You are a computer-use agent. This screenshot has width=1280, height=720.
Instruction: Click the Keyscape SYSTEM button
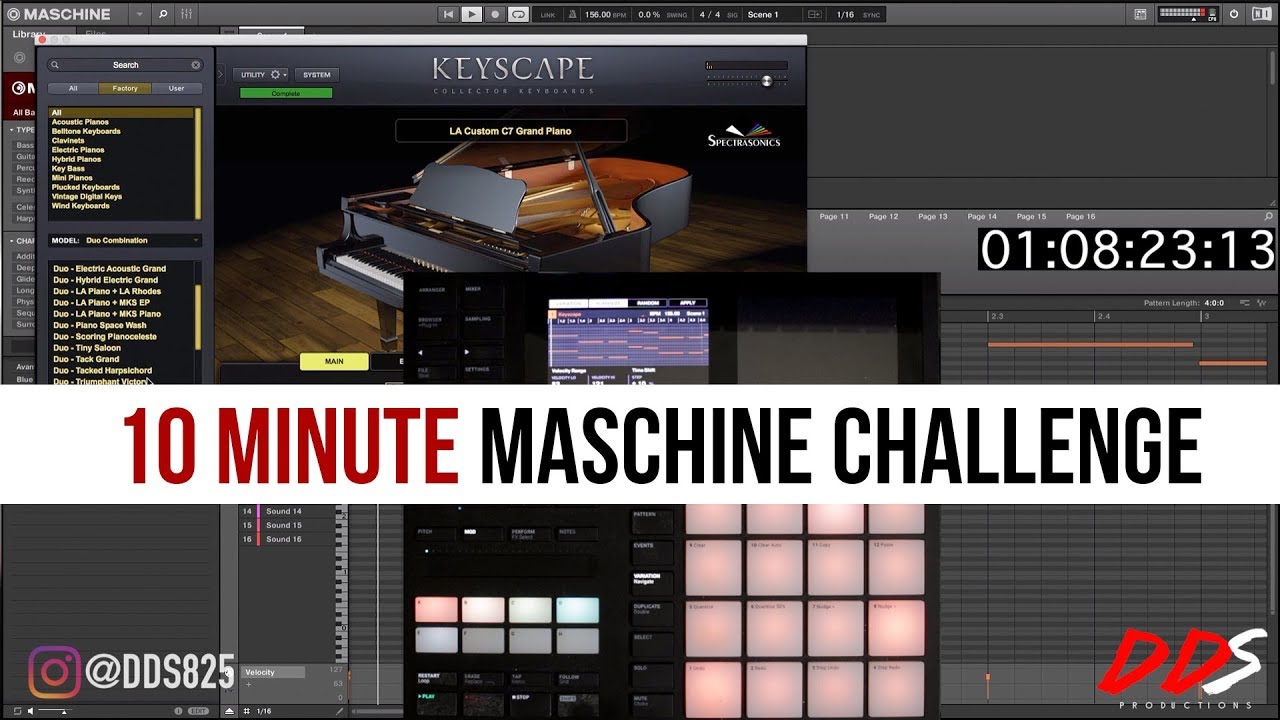pos(317,75)
